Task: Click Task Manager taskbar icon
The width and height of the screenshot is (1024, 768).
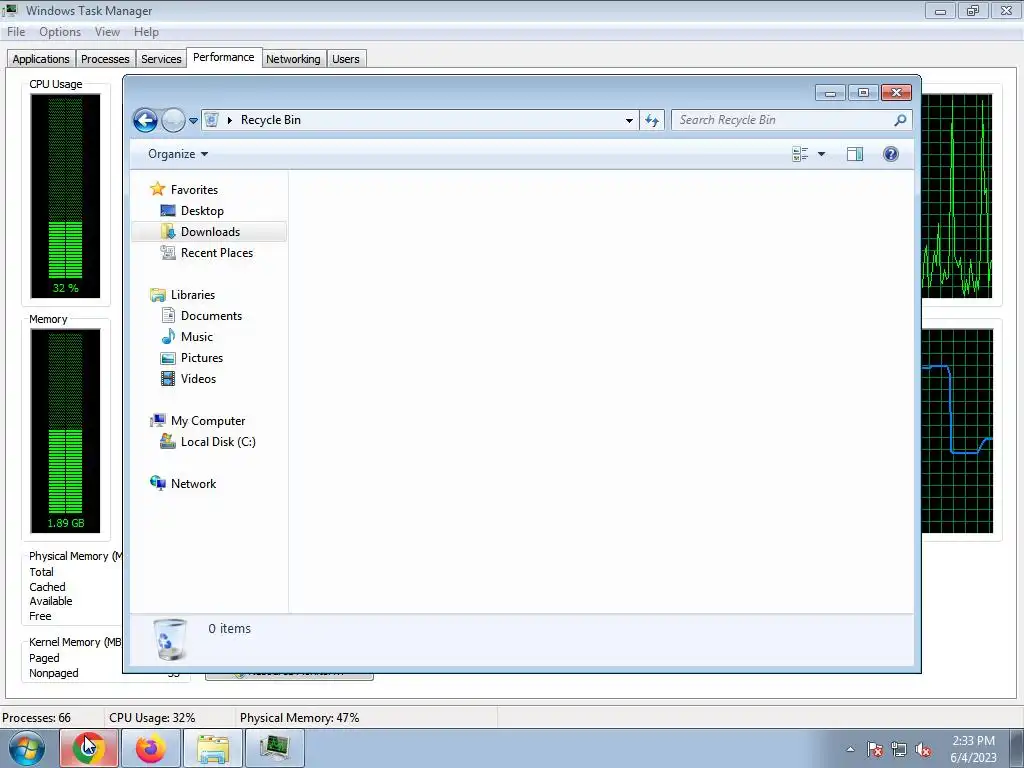Action: [275, 748]
